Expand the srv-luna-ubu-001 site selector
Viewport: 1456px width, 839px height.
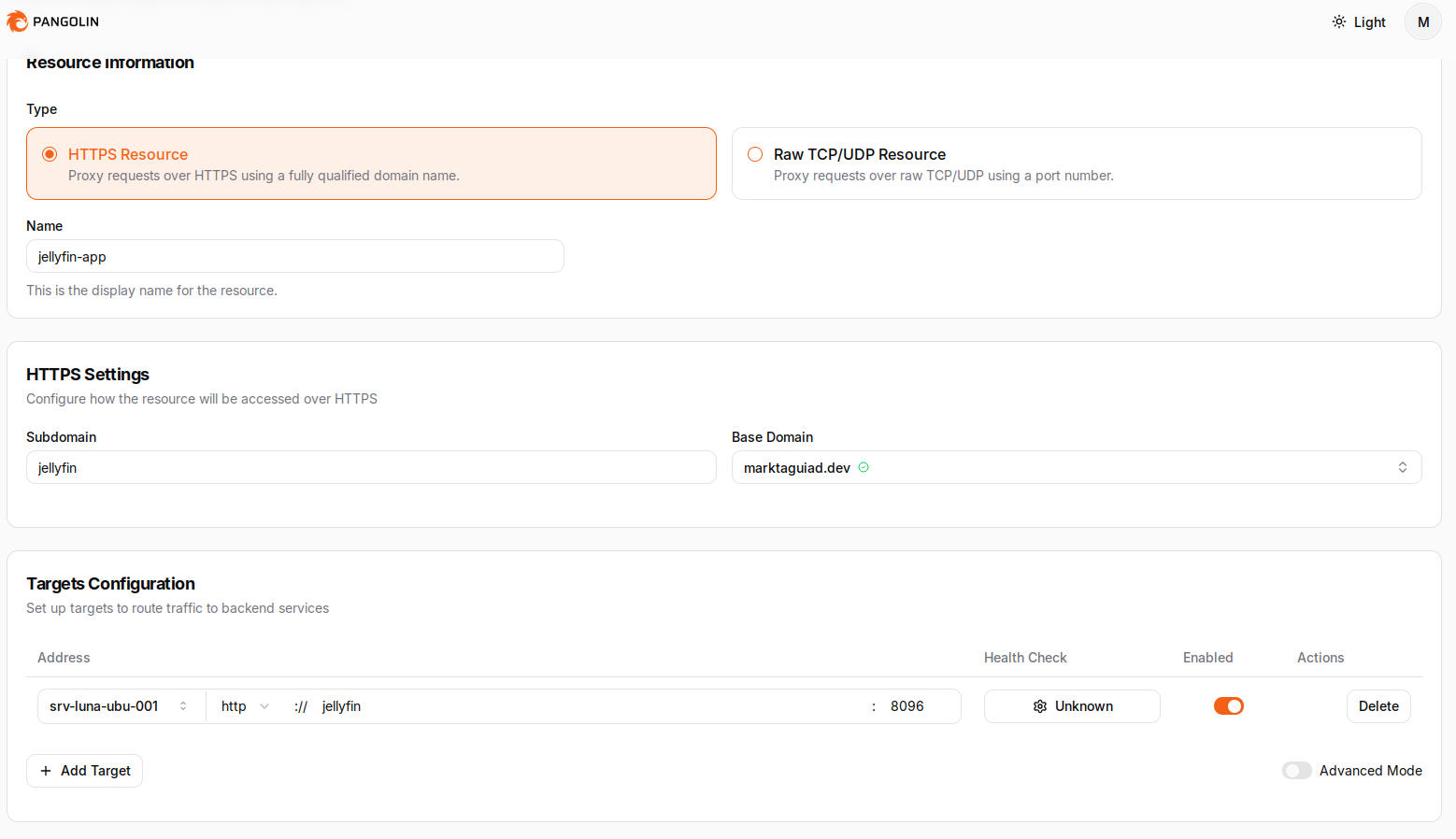[x=118, y=706]
